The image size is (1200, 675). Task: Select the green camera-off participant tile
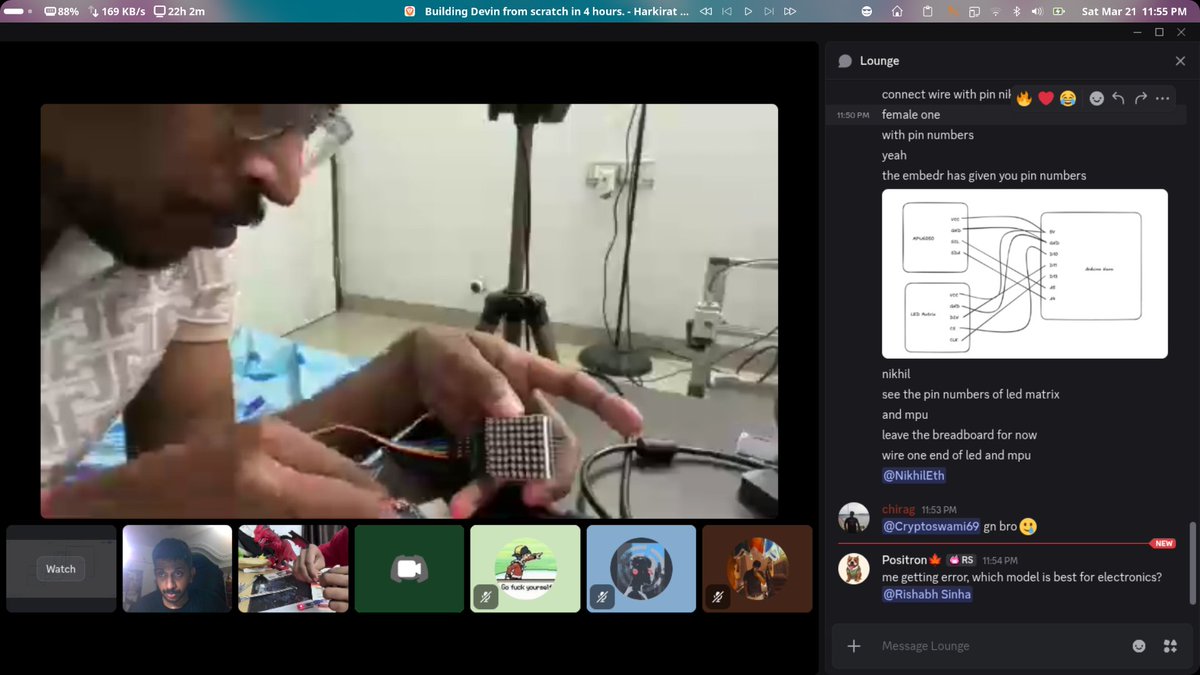coord(409,569)
